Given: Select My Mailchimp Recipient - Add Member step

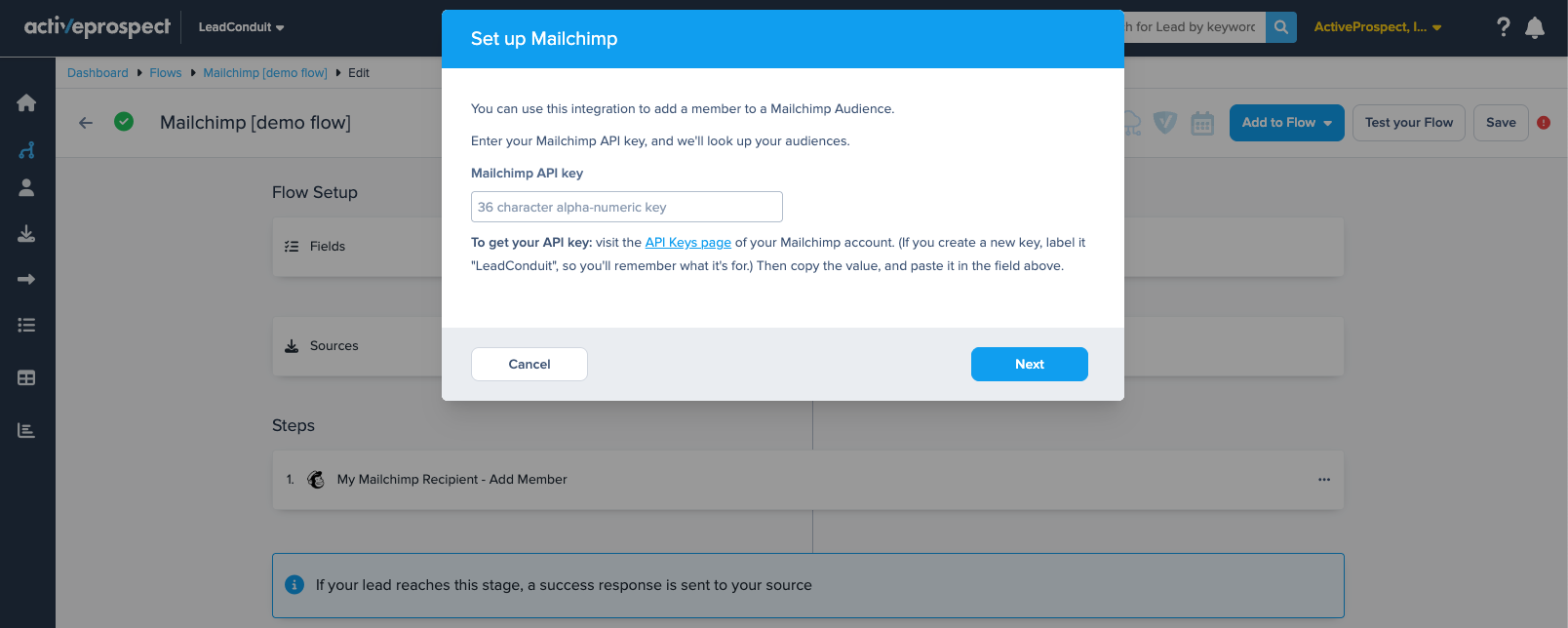Looking at the screenshot, I should coord(807,480).
